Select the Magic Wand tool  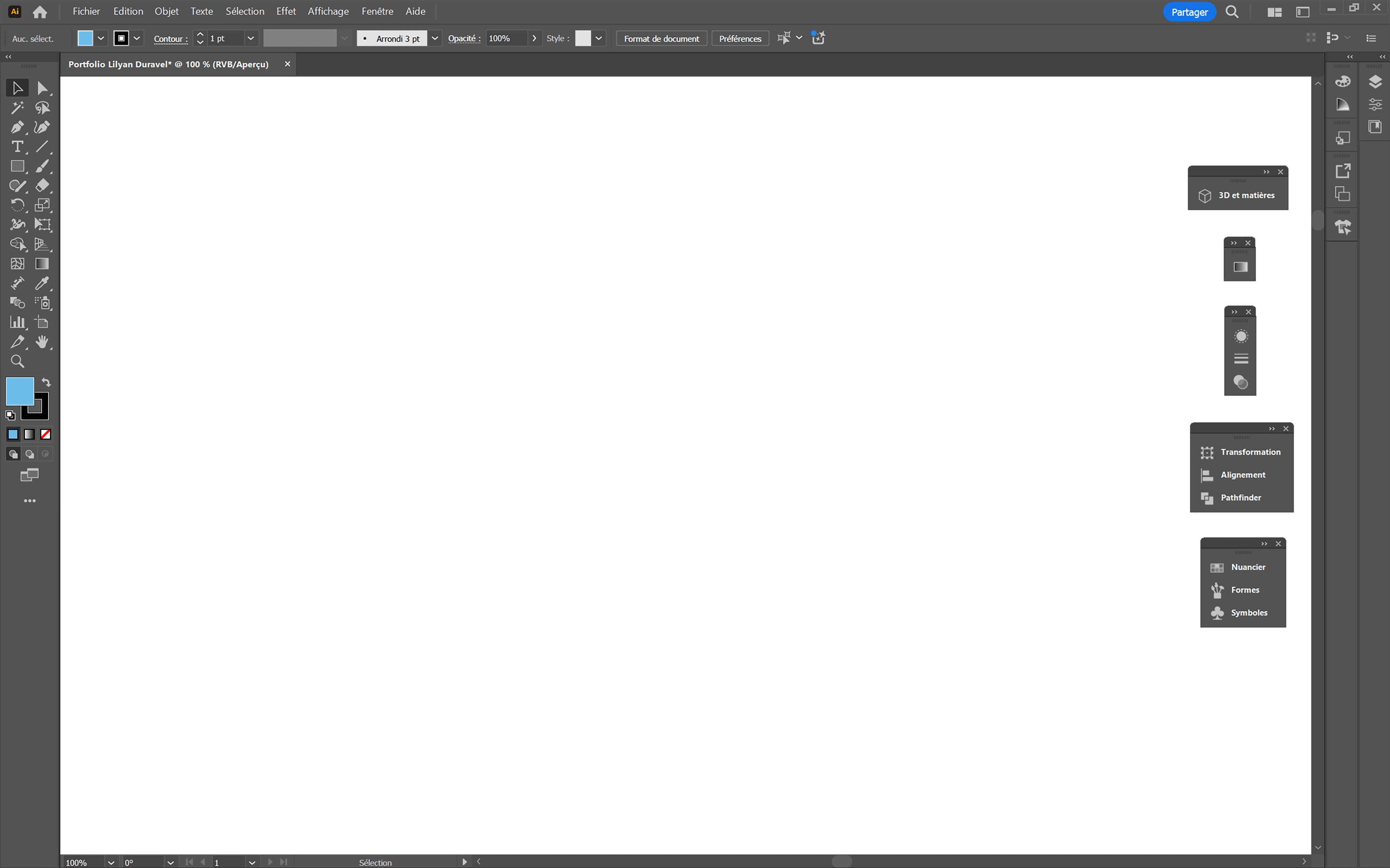coord(17,107)
